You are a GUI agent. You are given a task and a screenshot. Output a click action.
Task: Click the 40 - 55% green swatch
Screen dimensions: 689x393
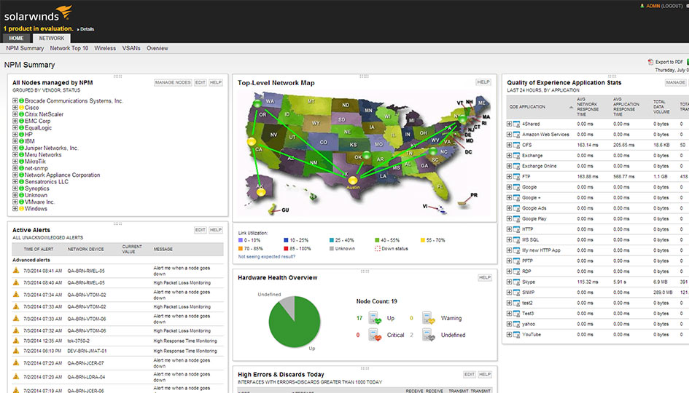click(377, 240)
